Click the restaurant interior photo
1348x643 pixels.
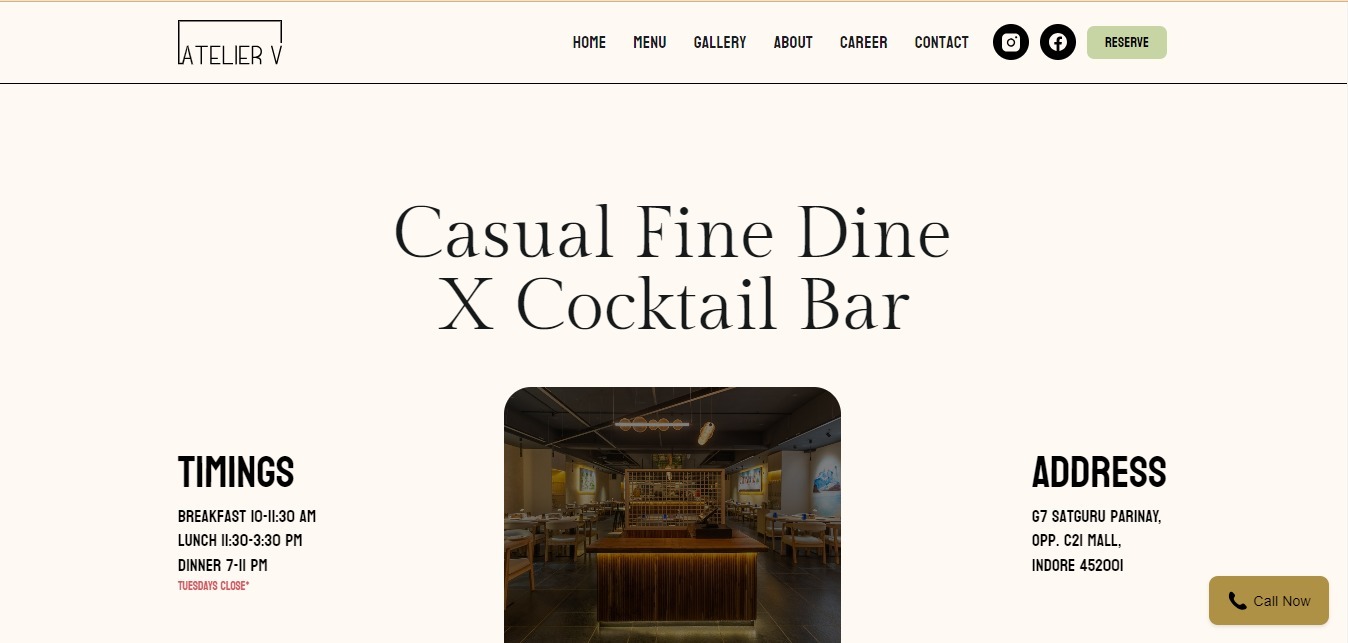tap(672, 515)
